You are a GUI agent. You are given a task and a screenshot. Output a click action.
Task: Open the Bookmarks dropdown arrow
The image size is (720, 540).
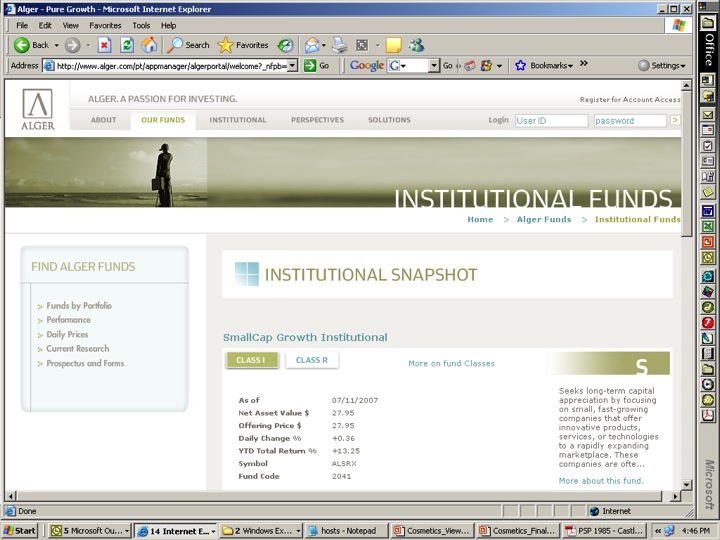pos(571,66)
